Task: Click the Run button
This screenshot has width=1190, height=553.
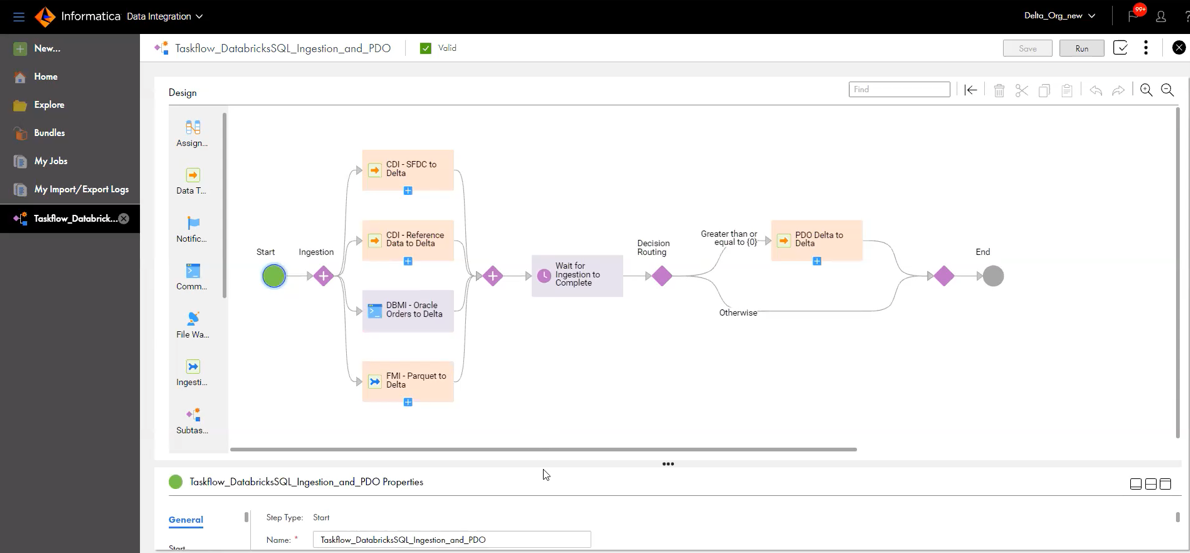Action: click(x=1081, y=48)
